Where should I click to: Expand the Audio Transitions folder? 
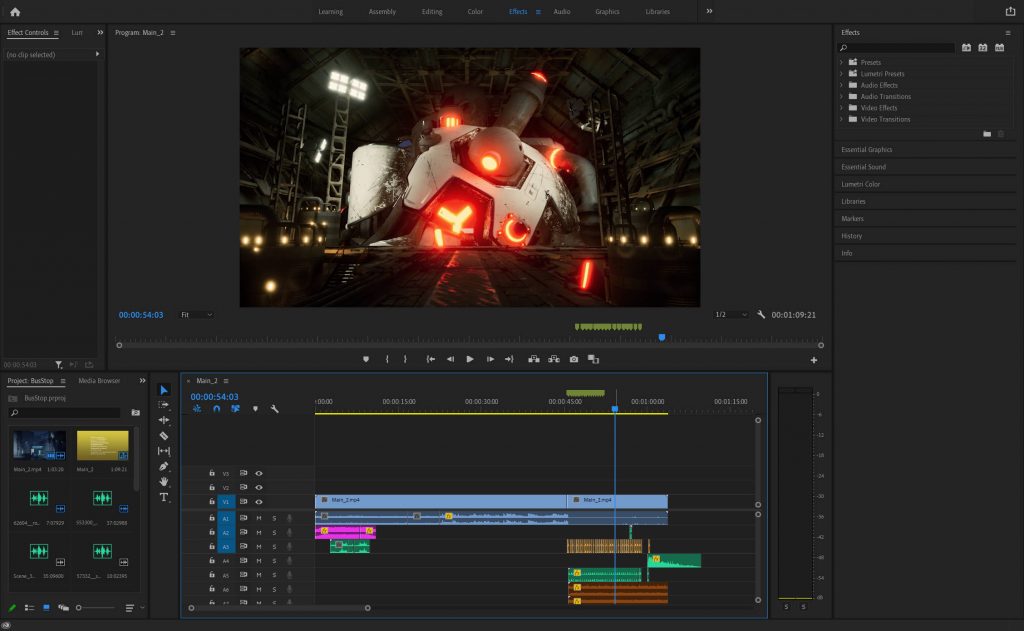pyautogui.click(x=842, y=97)
